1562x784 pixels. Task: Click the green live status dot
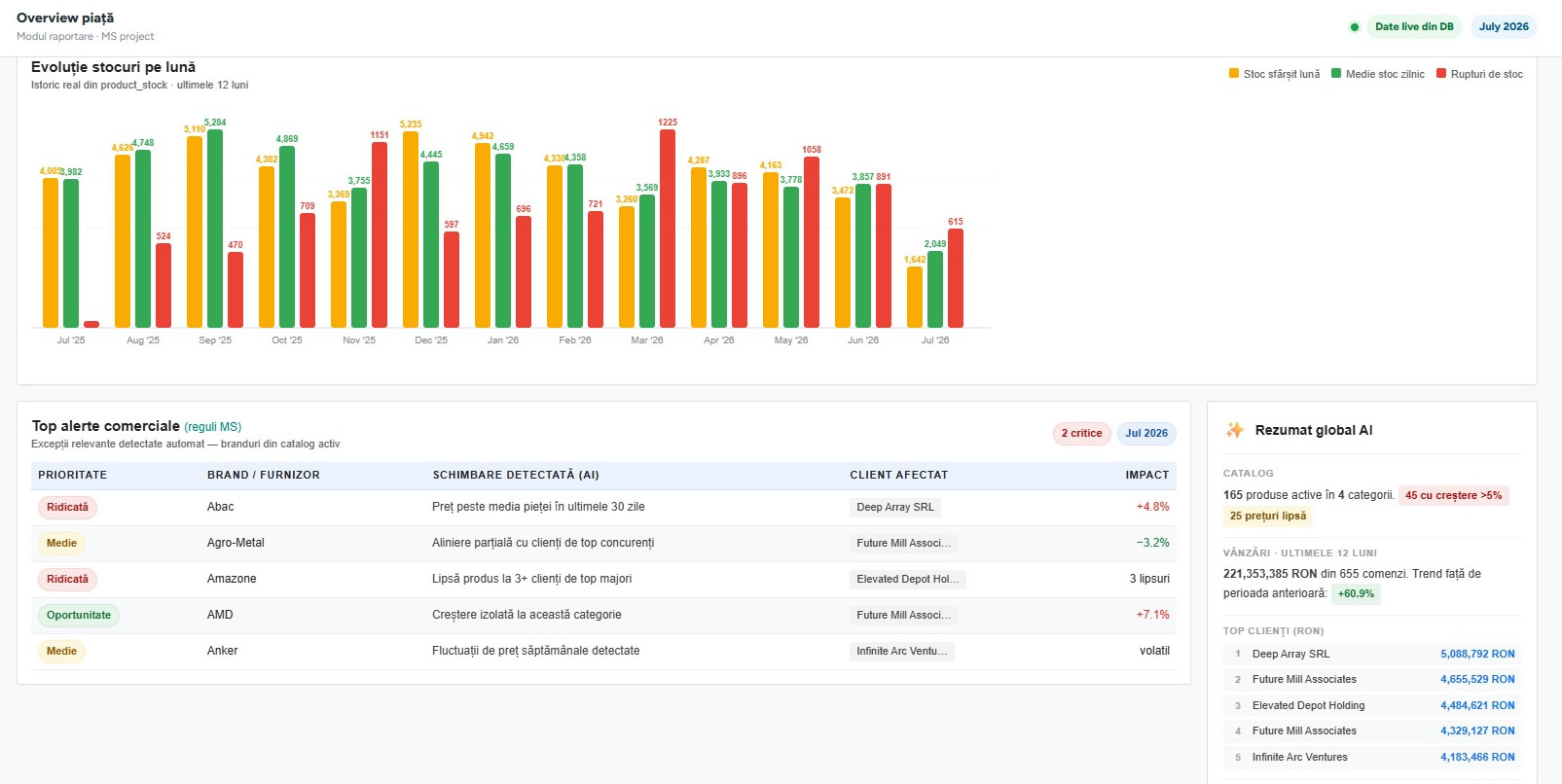coord(1354,27)
